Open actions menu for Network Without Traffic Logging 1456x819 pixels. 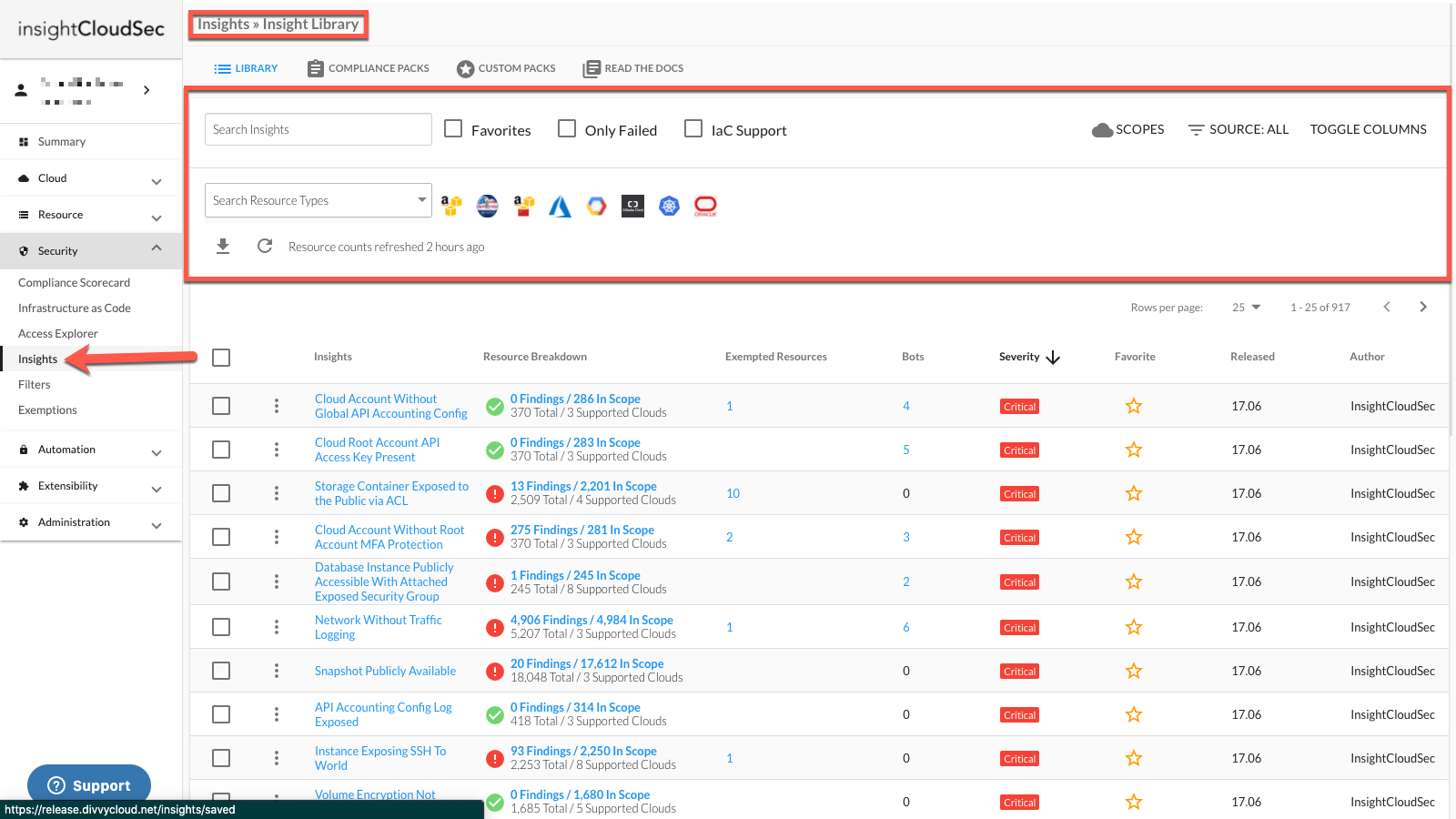[x=277, y=627]
